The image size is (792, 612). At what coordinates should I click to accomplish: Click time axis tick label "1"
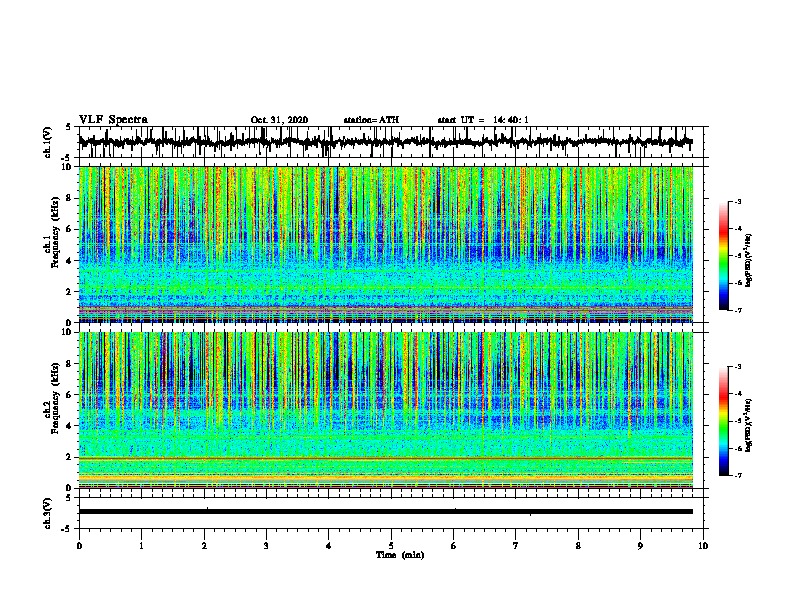141,546
